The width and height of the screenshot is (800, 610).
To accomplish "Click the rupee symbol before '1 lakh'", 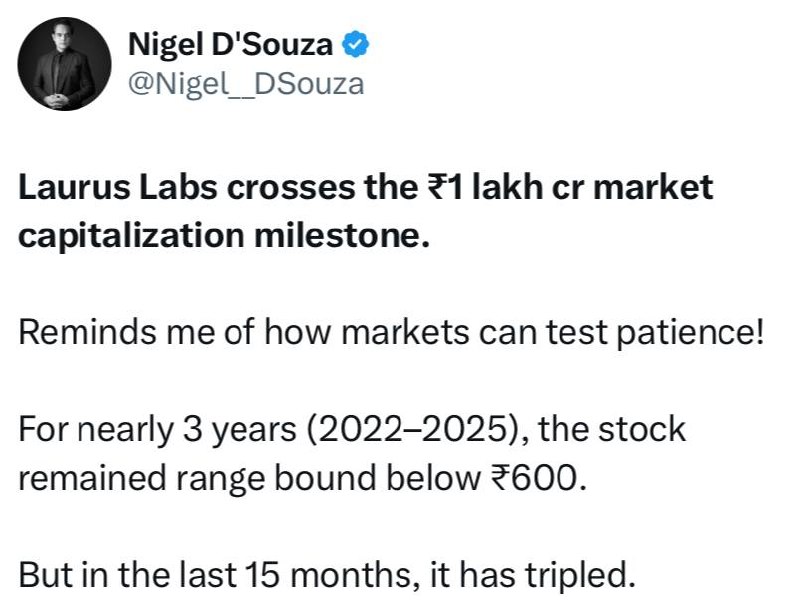I will pyautogui.click(x=437, y=187).
